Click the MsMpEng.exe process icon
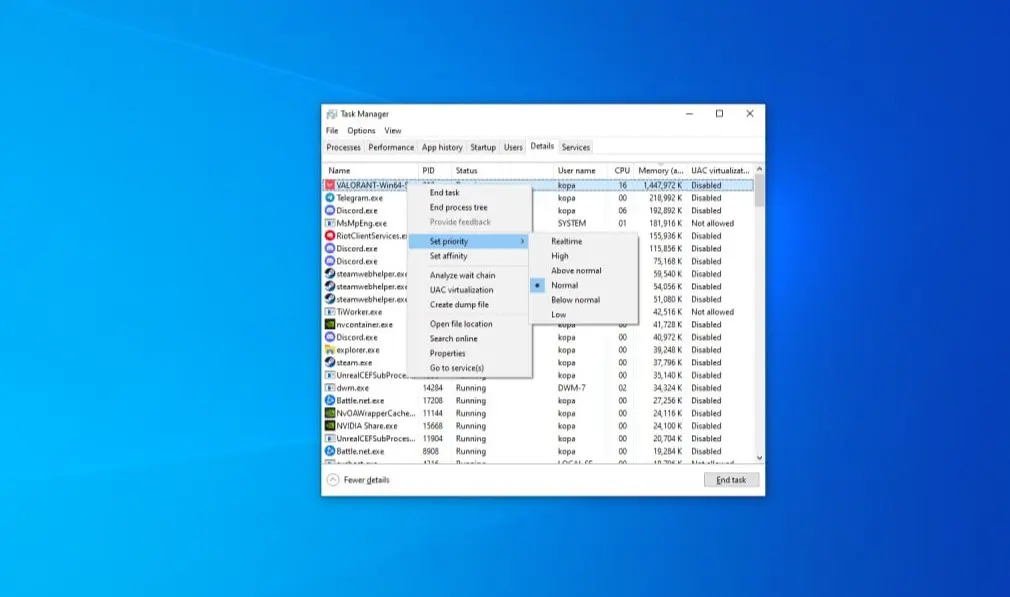This screenshot has width=1010, height=597. [x=330, y=223]
